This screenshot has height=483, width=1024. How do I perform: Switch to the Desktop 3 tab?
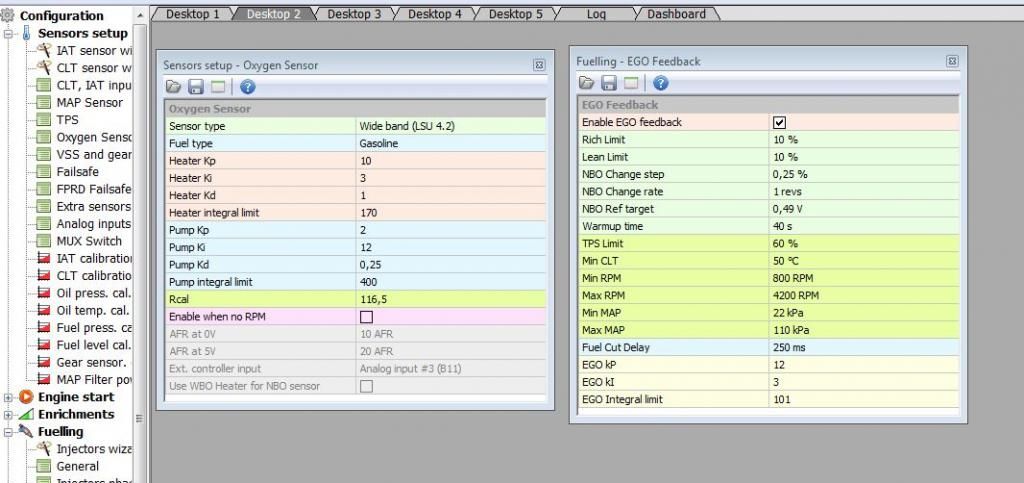pos(354,14)
